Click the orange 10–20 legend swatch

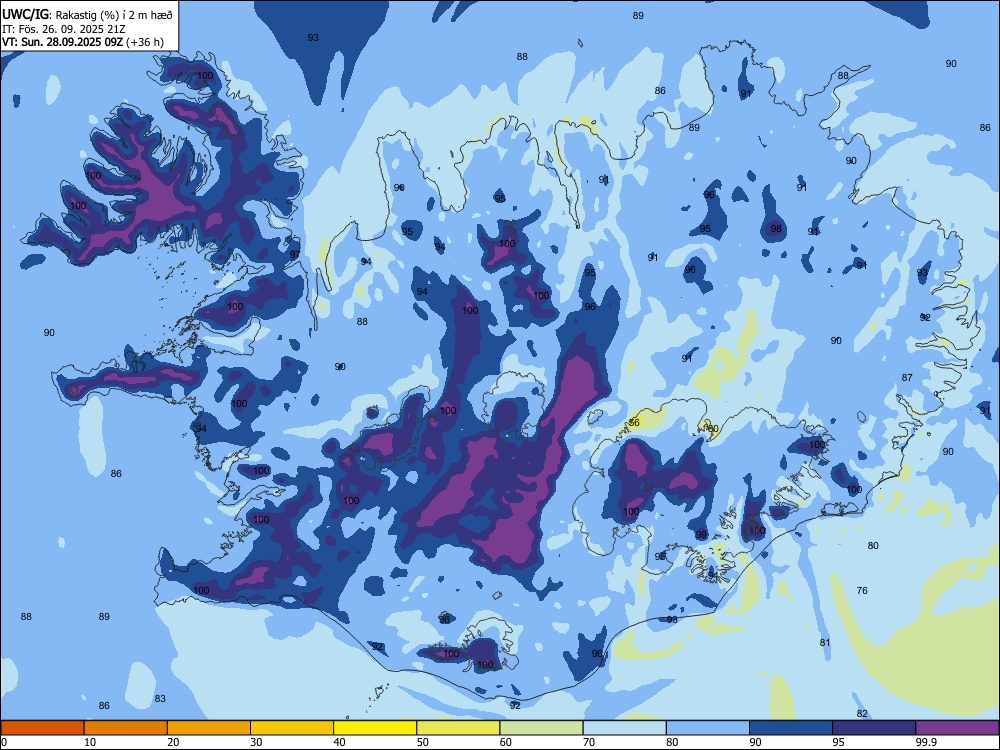[126, 728]
